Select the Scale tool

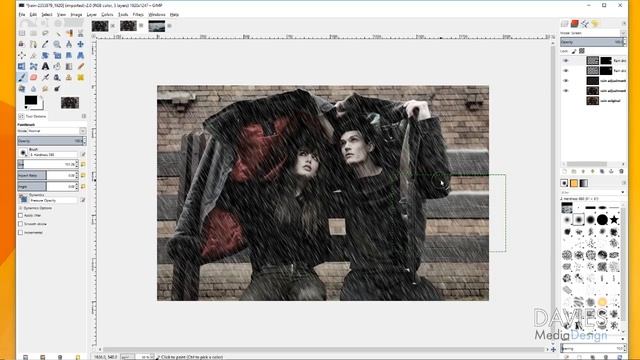[57, 55]
